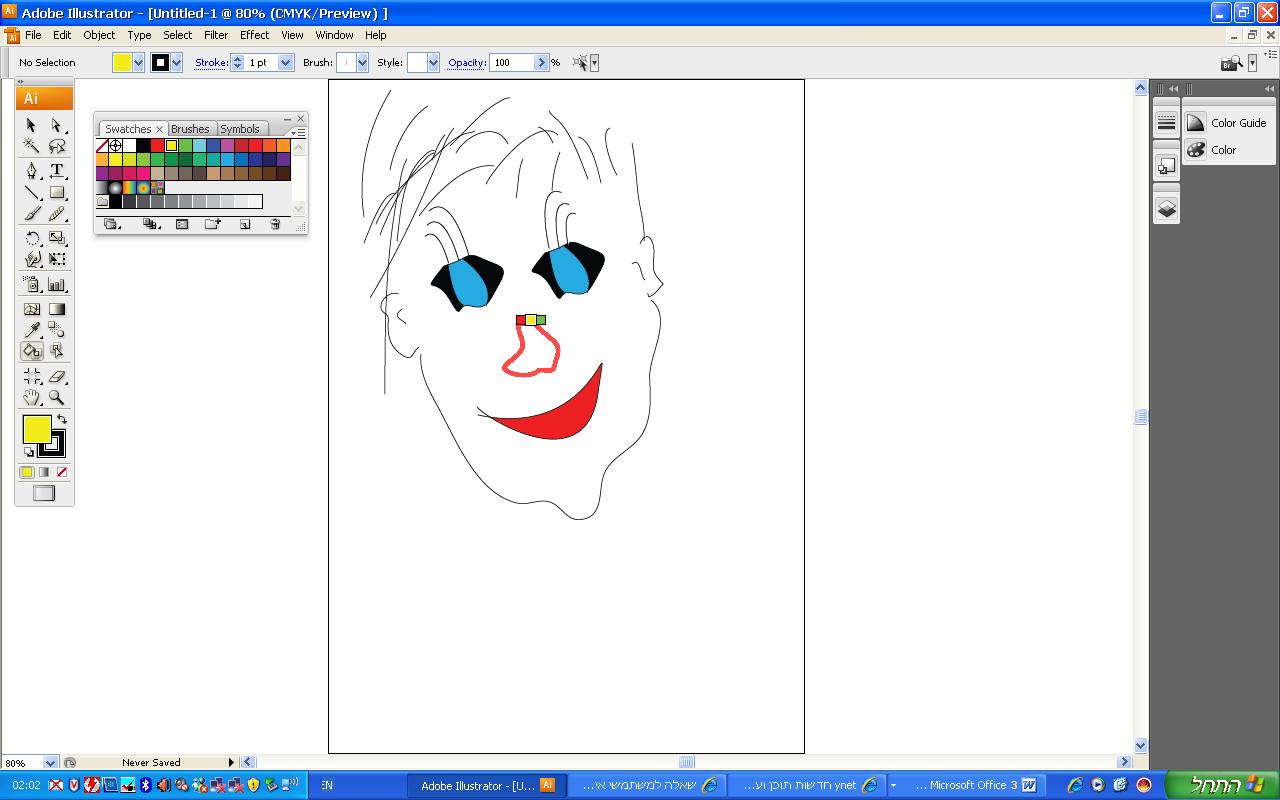The image size is (1280, 800).
Task: Open the Windows Start button
Action: coord(1223,785)
